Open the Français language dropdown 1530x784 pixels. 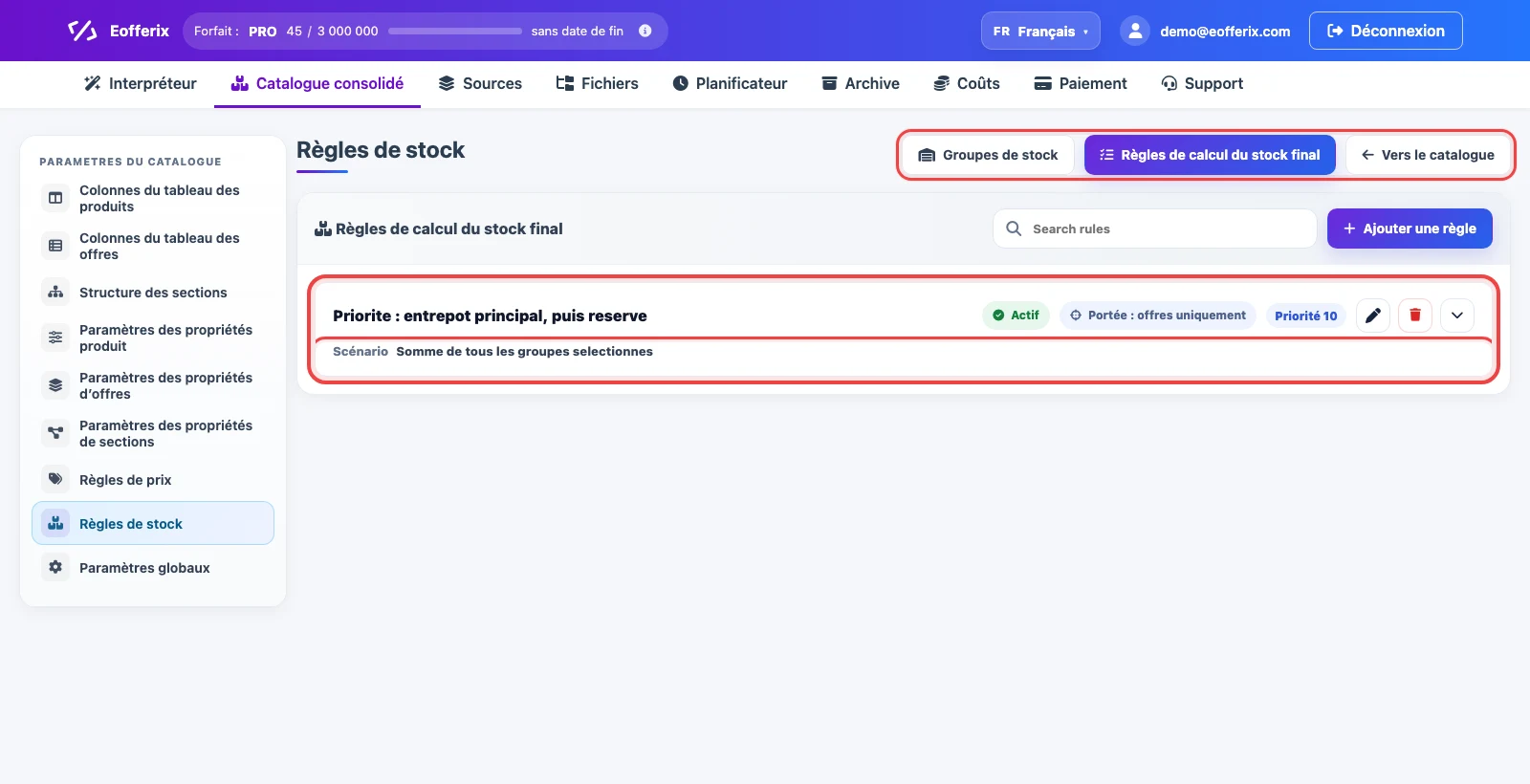pos(1040,31)
